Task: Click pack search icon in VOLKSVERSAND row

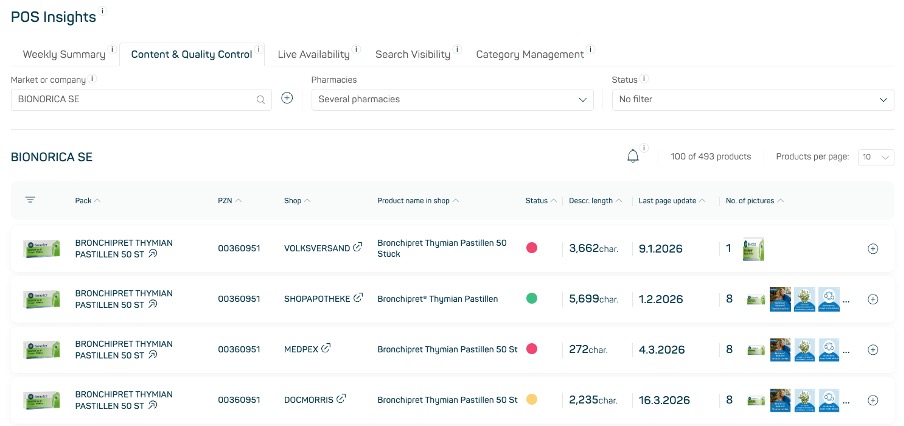Action: coord(152,254)
